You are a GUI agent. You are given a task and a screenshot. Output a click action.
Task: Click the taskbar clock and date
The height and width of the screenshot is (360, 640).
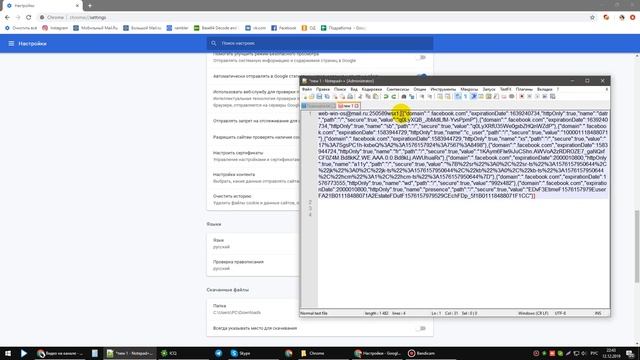point(611,353)
